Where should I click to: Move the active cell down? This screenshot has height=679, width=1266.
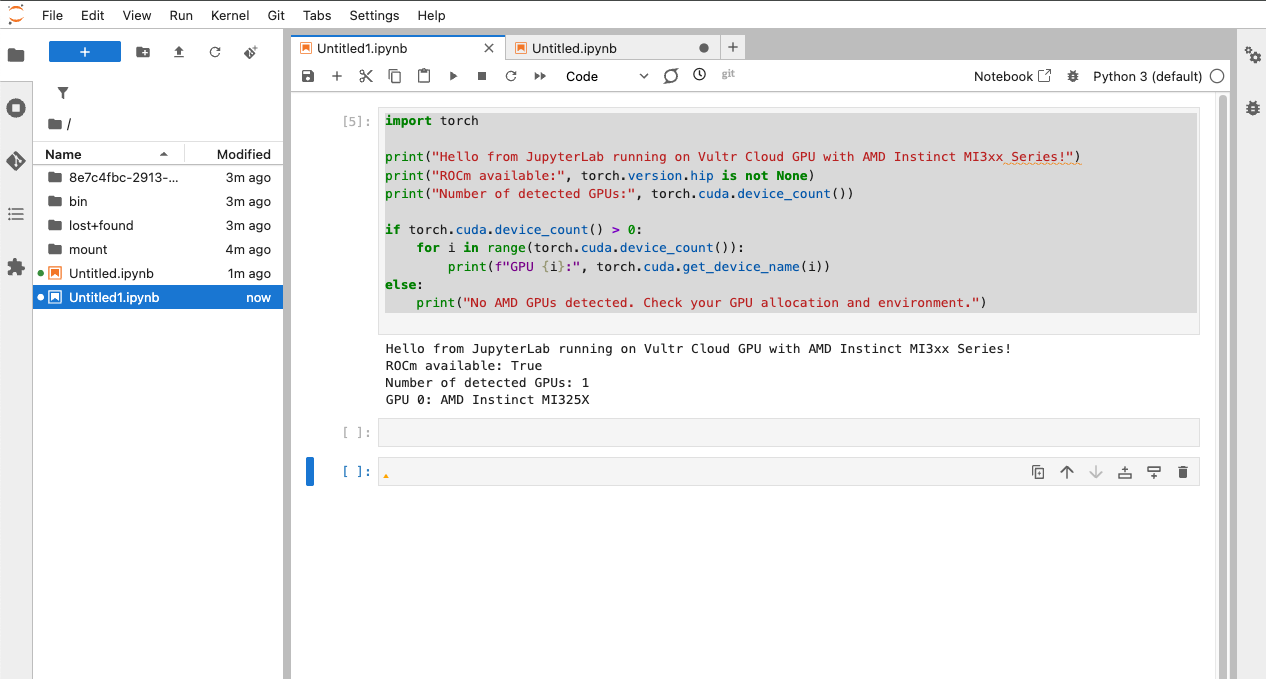[1096, 472]
